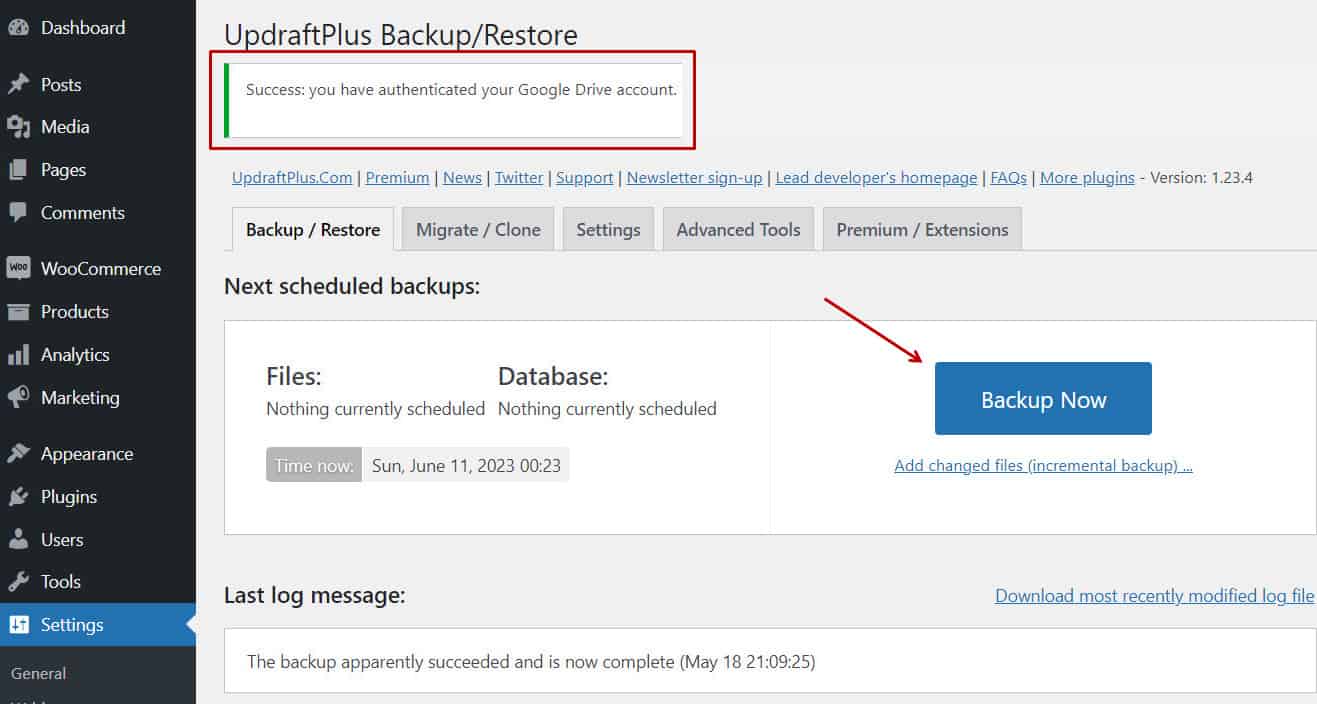Open the Dashboard menu item
Screen dimensions: 1317x704
(x=98, y=28)
